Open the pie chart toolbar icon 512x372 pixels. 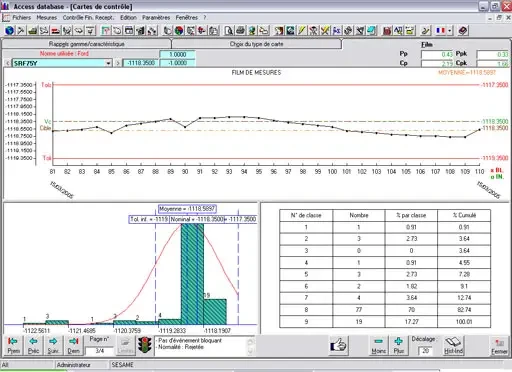pyautogui.click(x=179, y=31)
